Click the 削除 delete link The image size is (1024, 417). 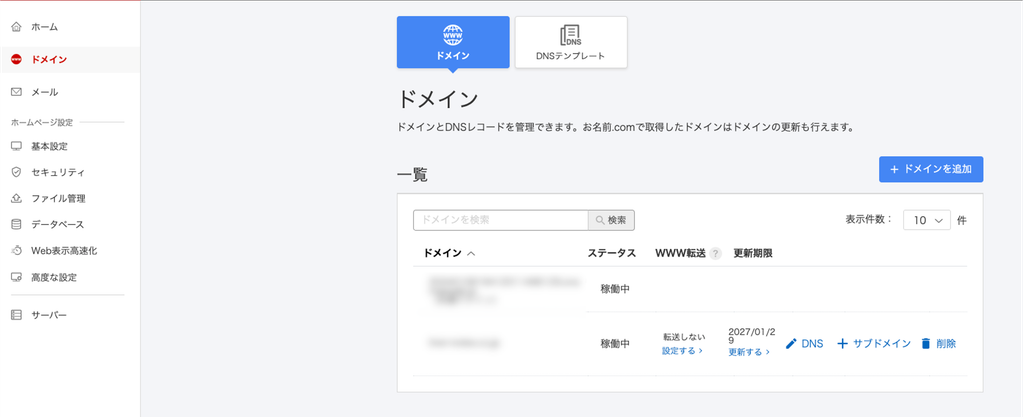point(938,343)
